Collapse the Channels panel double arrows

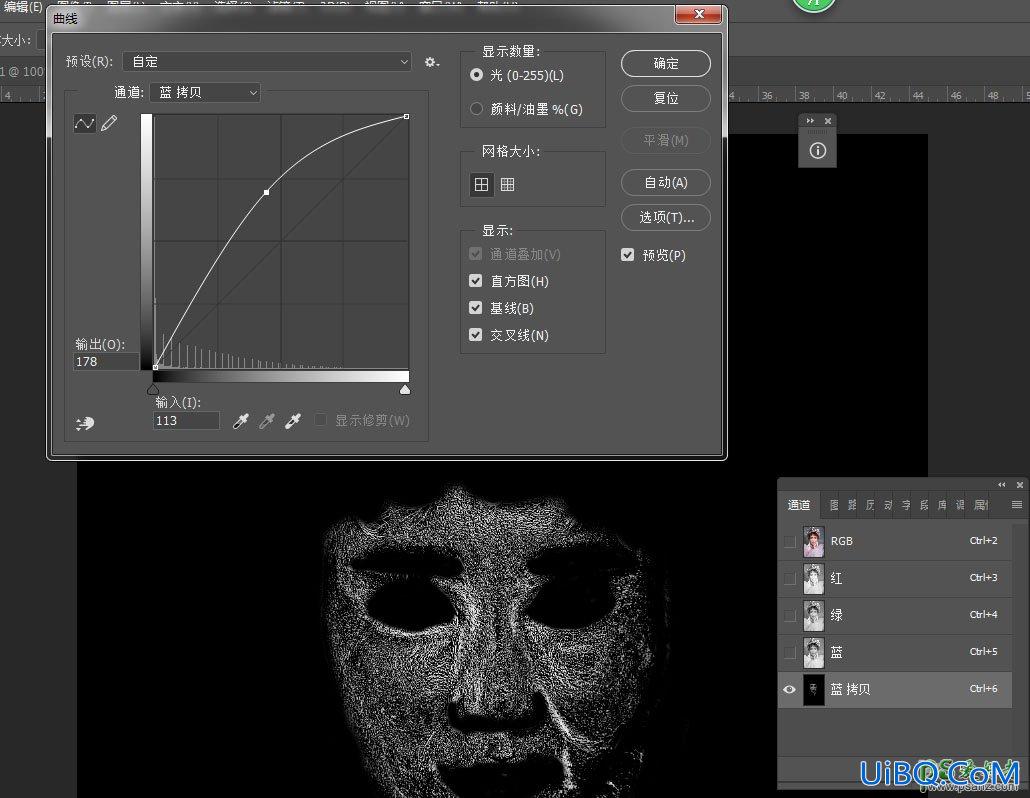pos(1002,485)
